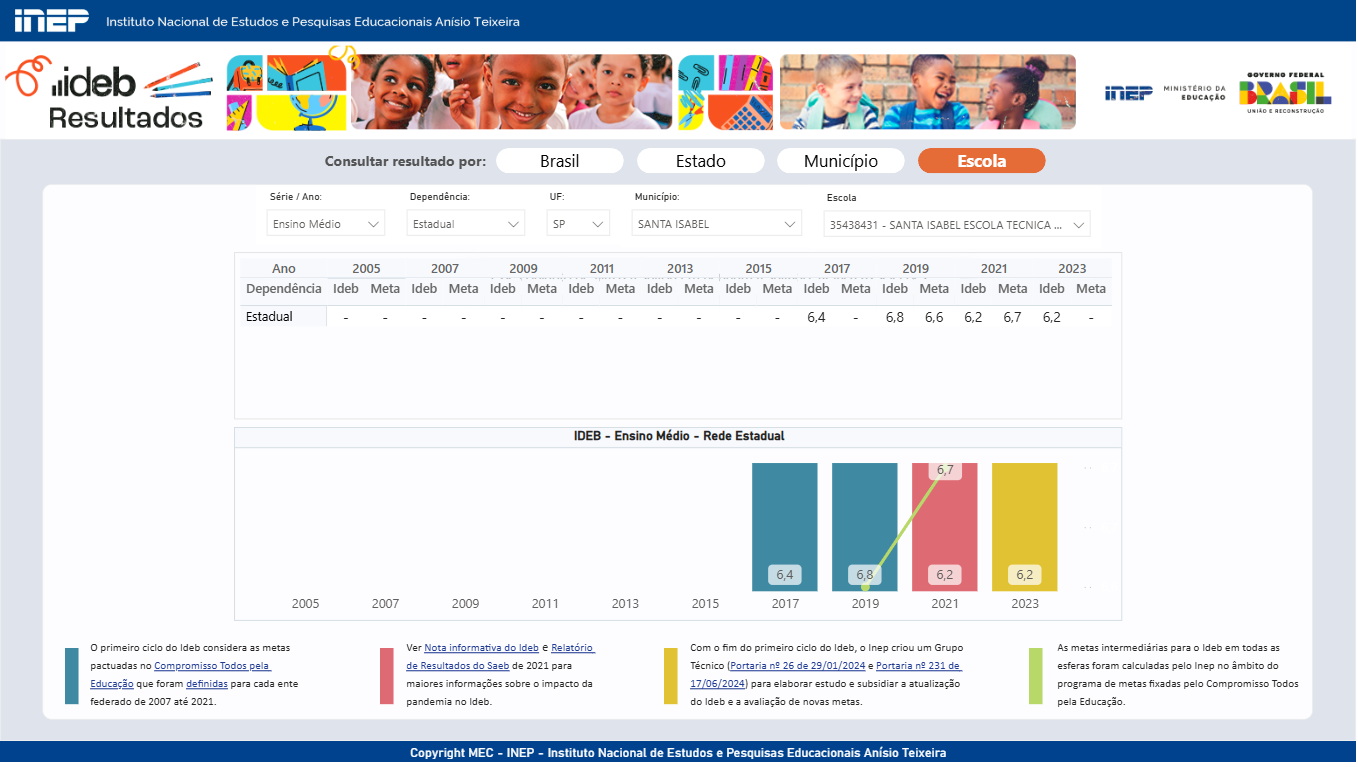1358x767 pixels.
Task: Click the INEP logo in top bar
Action: point(52,20)
